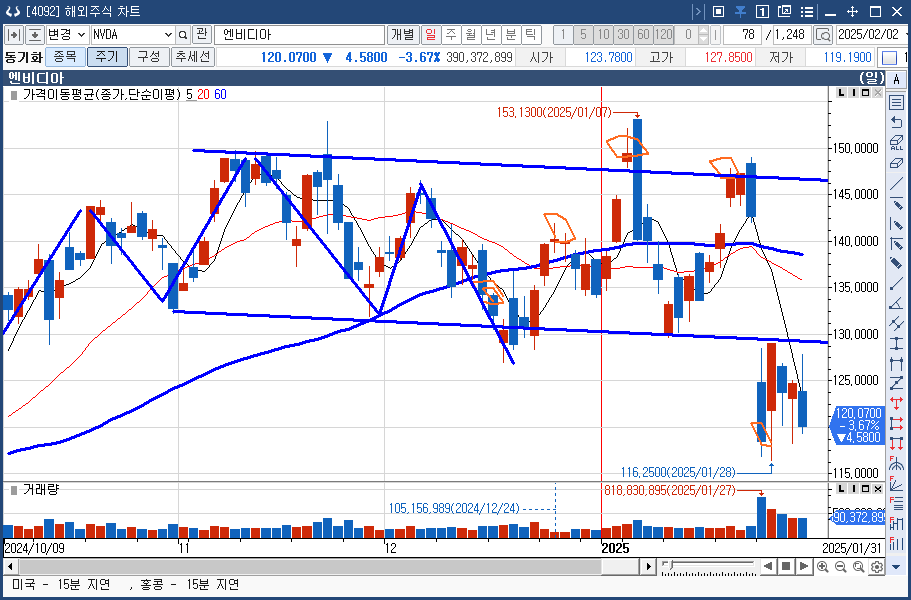This screenshot has width=911, height=600.
Task: Close the price panel with X
Action: point(878,93)
